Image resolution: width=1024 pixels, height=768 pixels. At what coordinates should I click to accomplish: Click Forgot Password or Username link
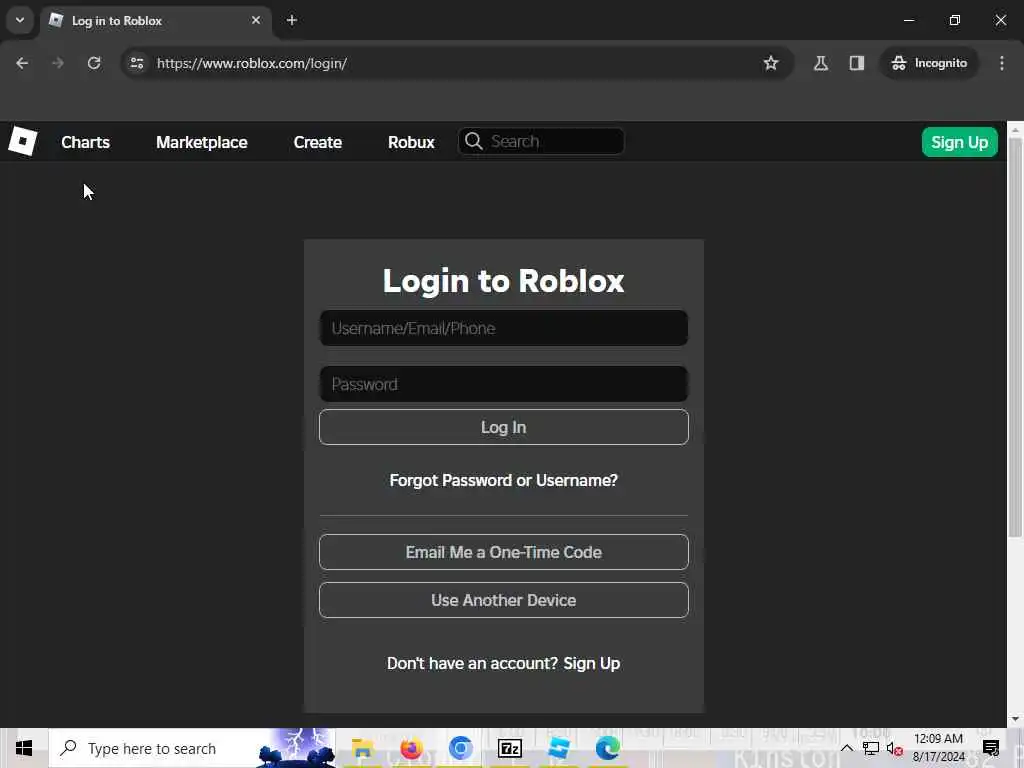click(x=504, y=480)
